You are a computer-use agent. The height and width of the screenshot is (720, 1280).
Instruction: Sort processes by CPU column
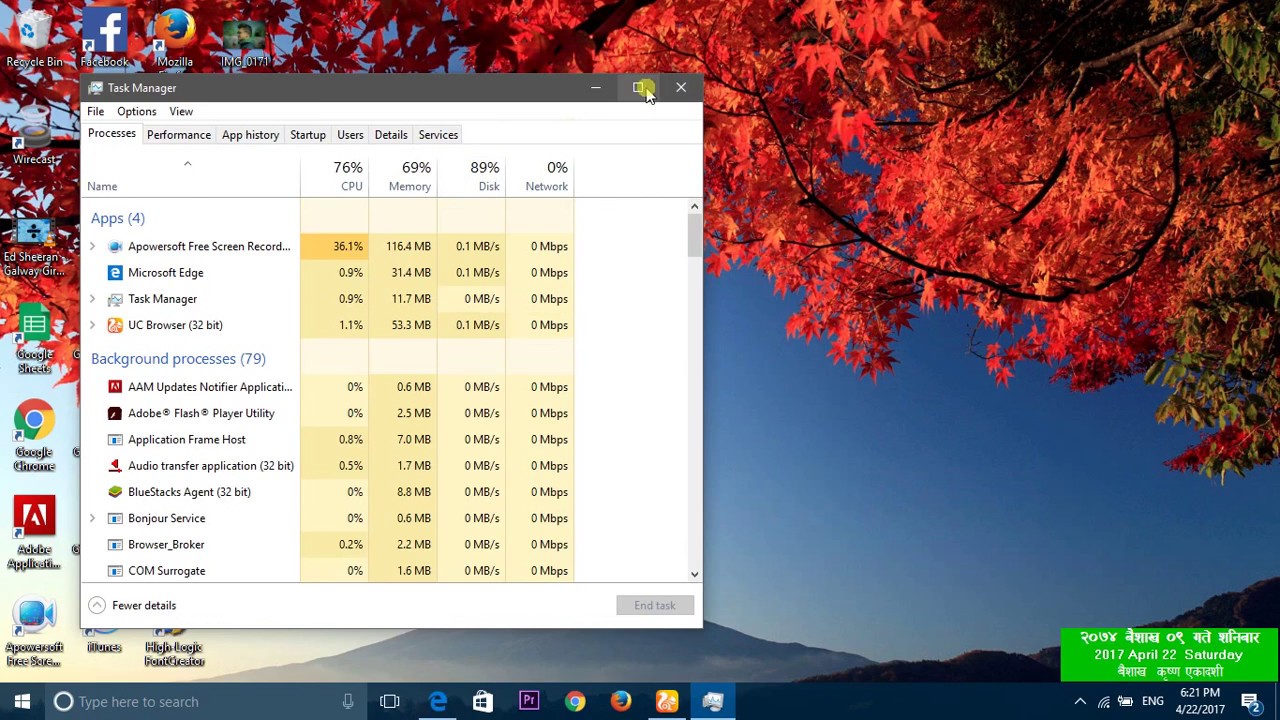coord(334,176)
